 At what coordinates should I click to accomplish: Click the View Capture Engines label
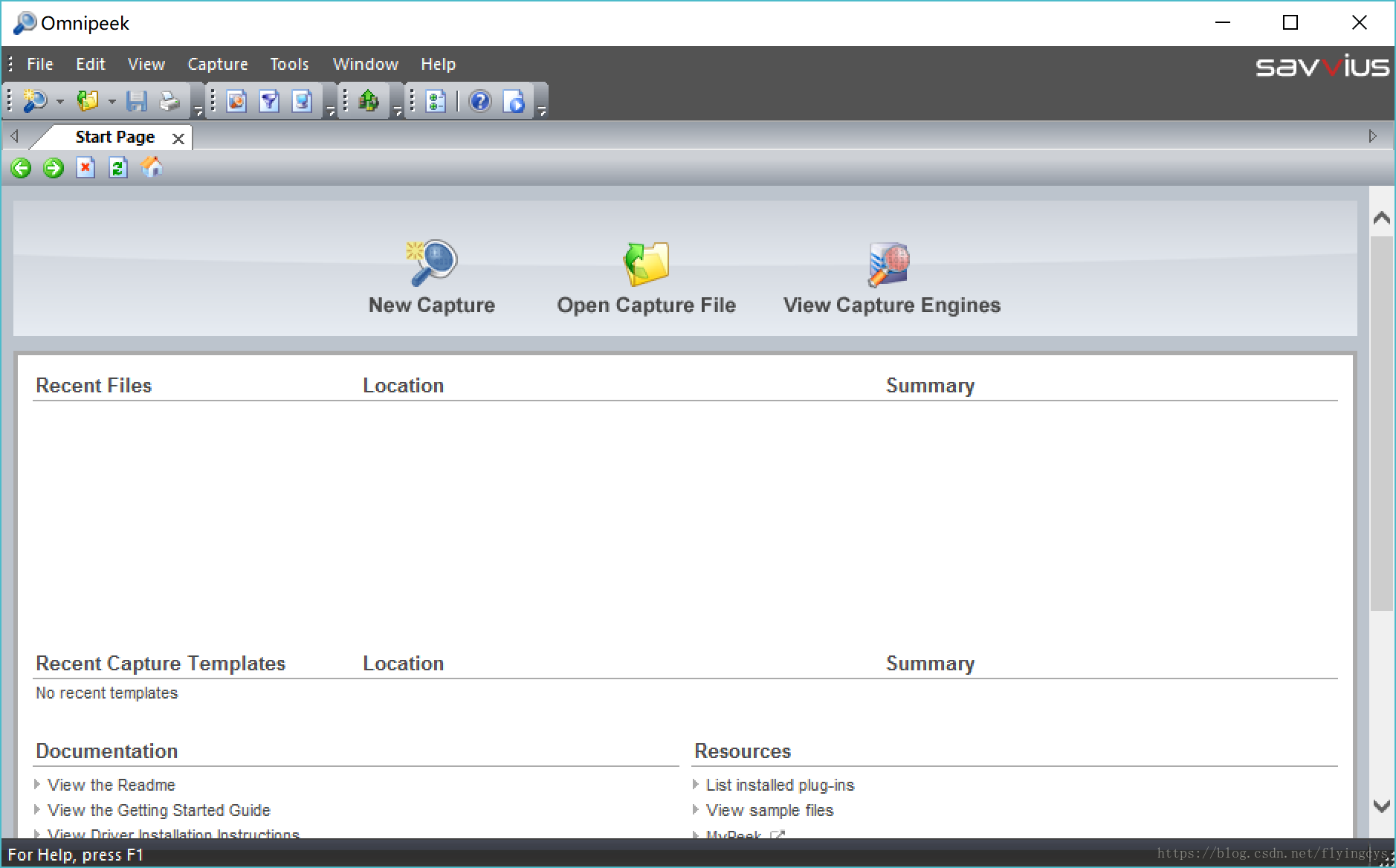(x=892, y=305)
